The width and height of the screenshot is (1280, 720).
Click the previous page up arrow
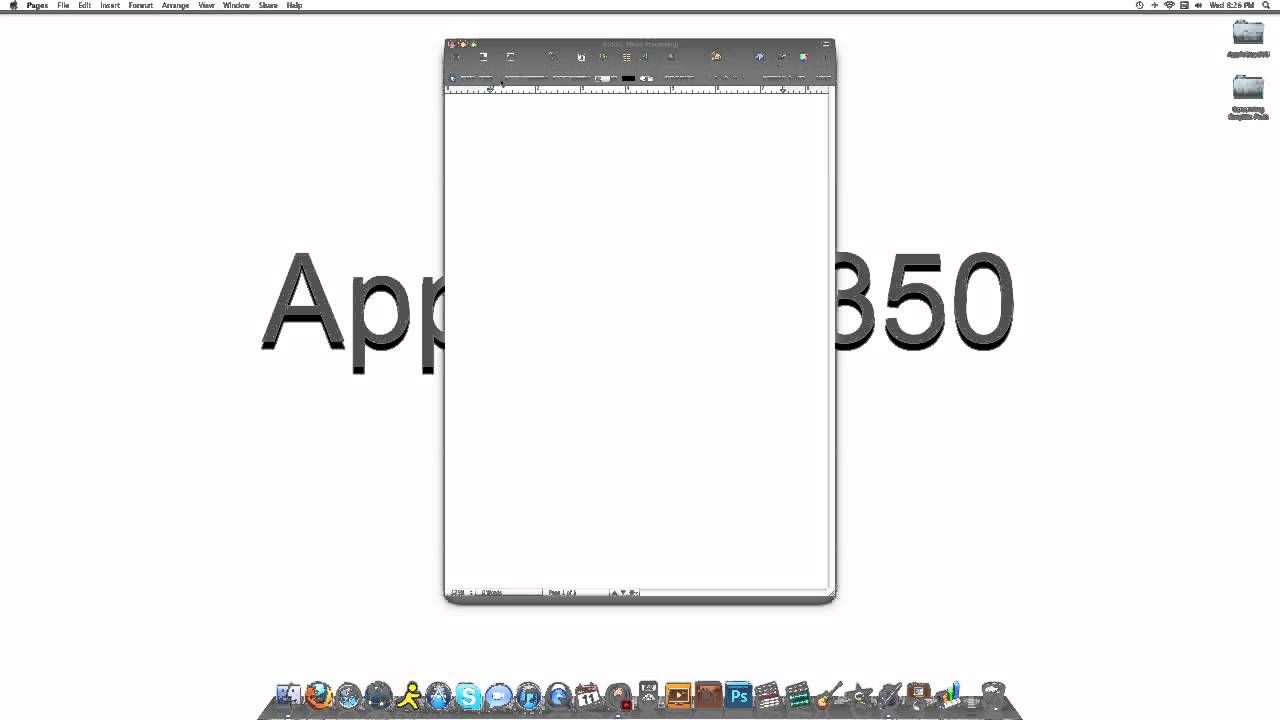(614, 592)
